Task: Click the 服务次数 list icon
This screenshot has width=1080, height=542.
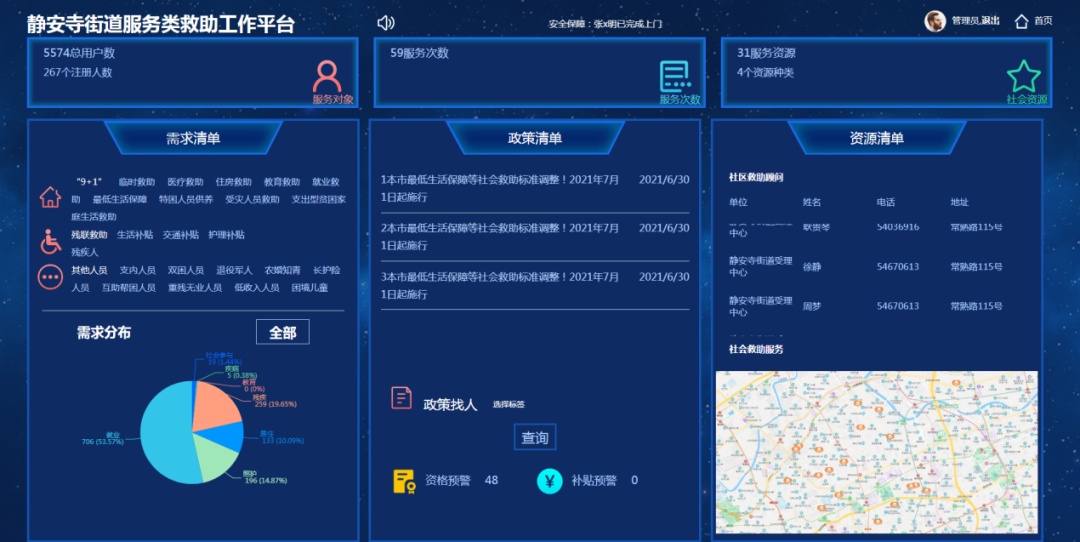Action: 675,76
